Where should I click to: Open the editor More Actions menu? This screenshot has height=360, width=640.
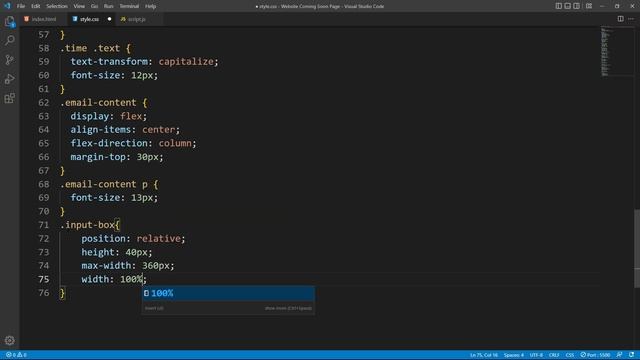tap(631, 19)
